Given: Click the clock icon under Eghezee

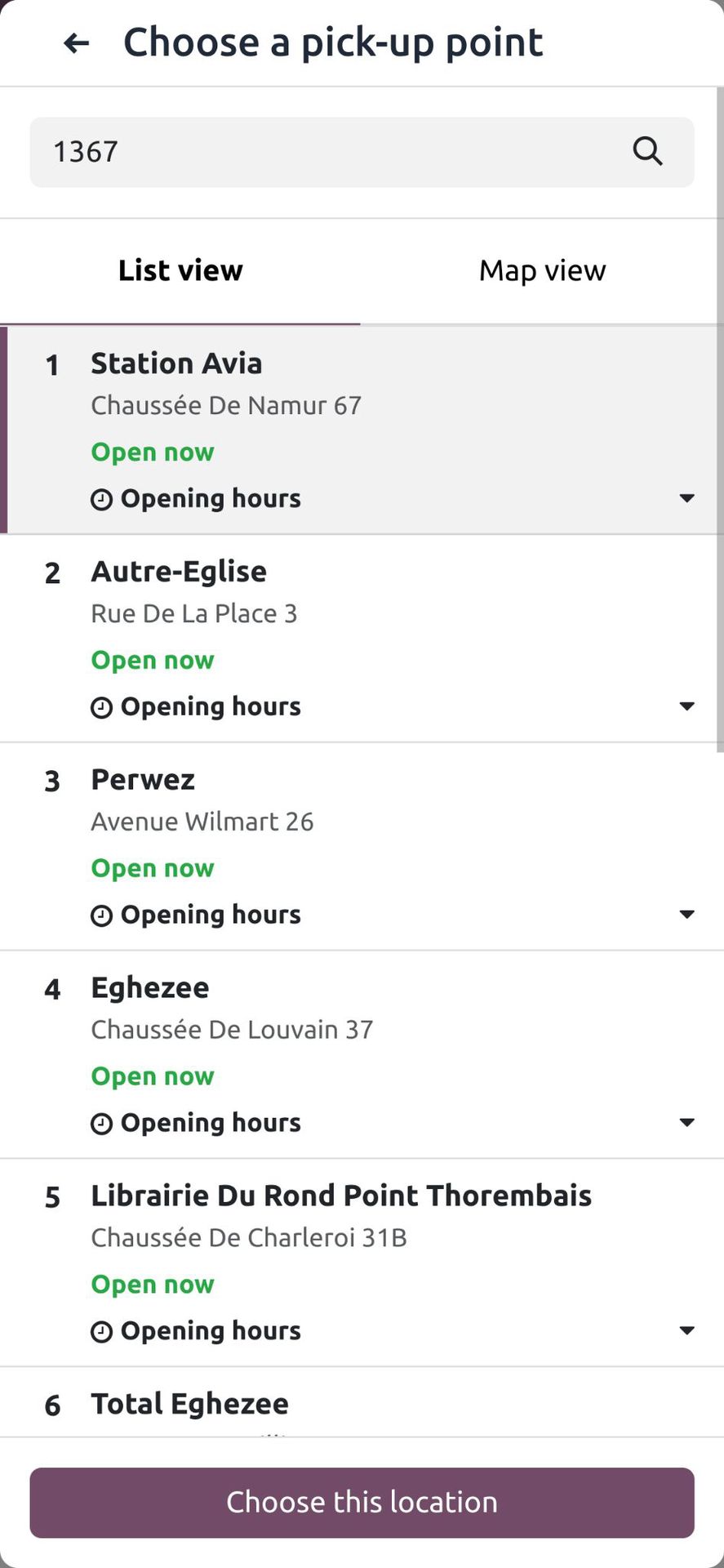Looking at the screenshot, I should click(x=101, y=1125).
